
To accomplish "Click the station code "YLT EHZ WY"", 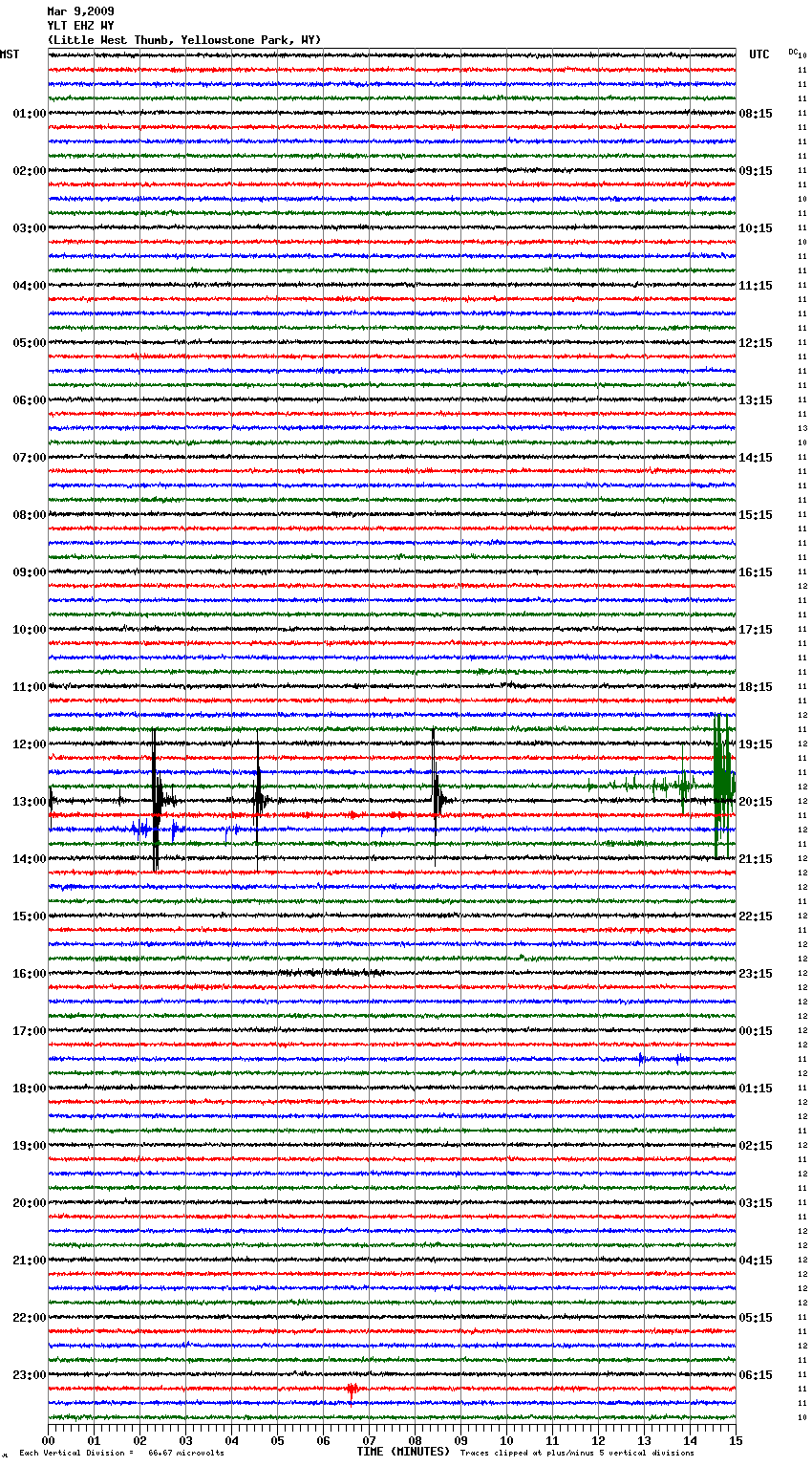I will [80, 26].
